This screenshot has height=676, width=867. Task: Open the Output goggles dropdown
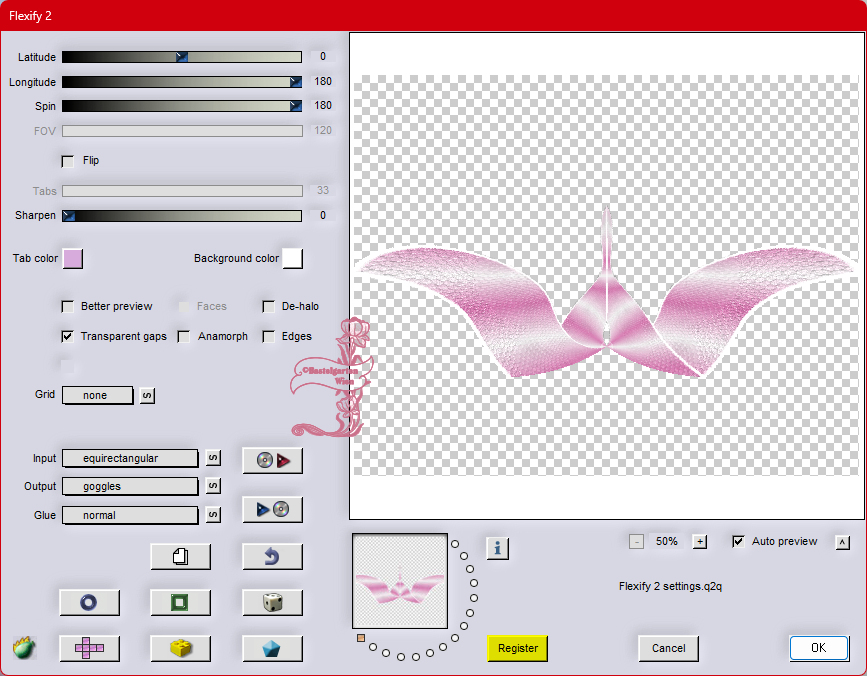click(x=130, y=486)
